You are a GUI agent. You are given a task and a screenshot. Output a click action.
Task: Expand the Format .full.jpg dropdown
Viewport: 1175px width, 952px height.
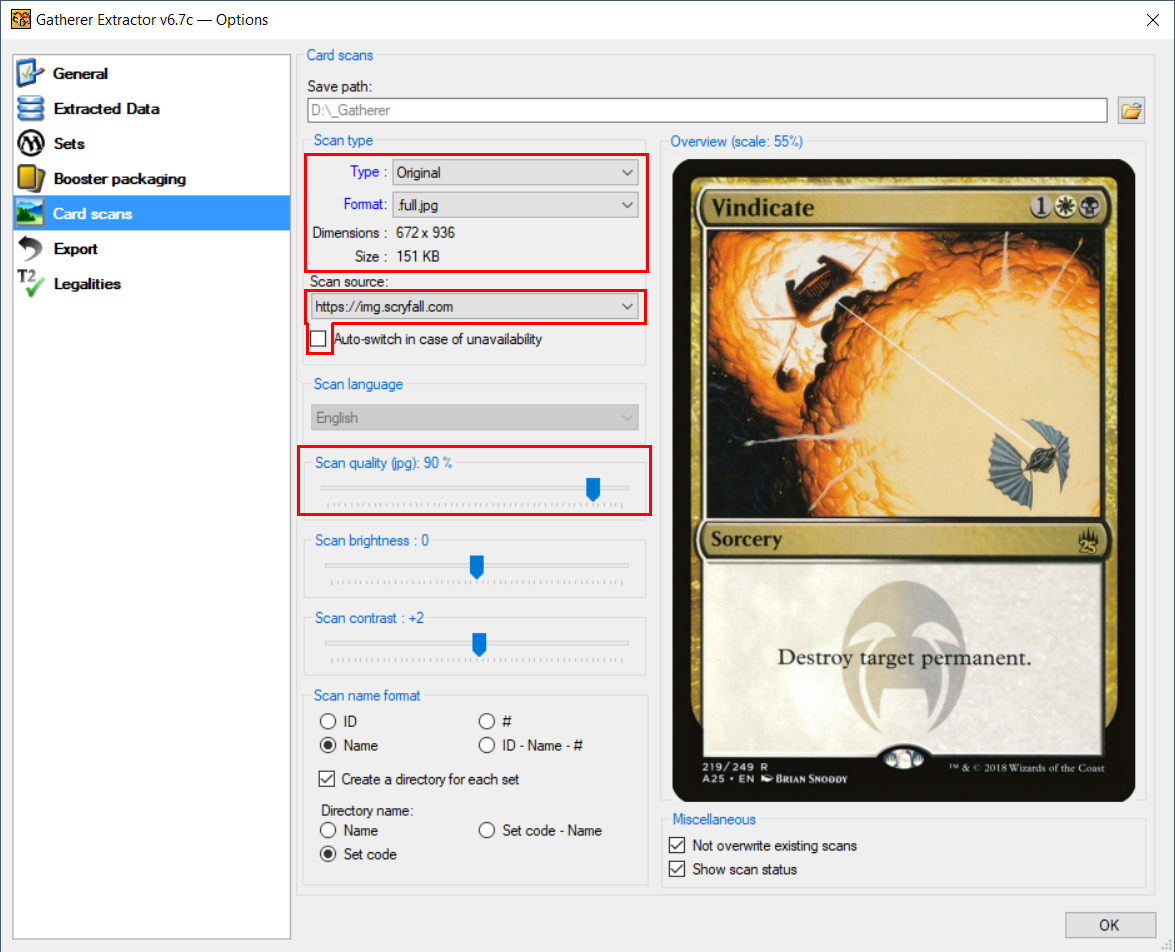point(515,204)
